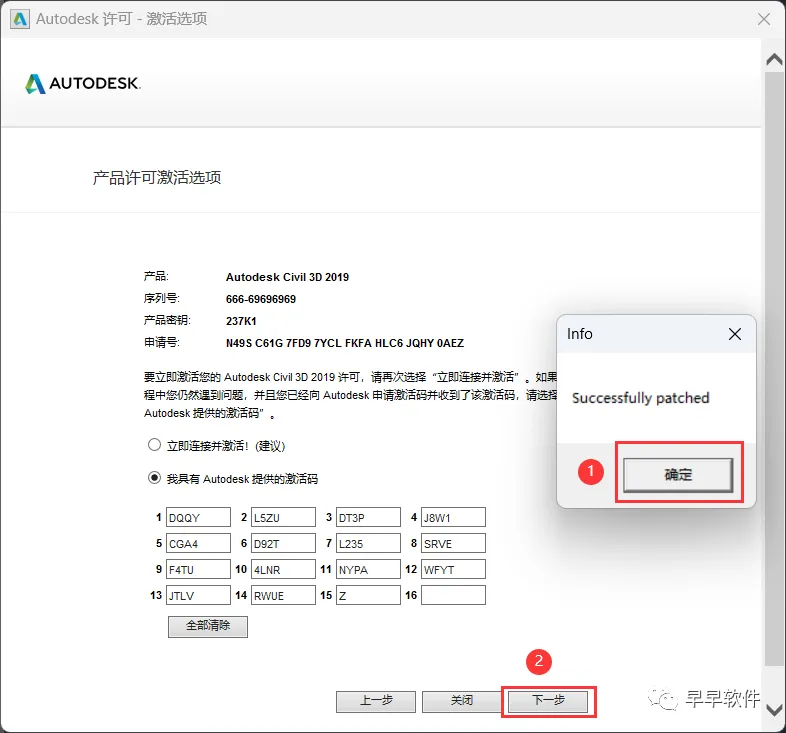Click the 产品许可激活选项 heading
This screenshot has height=733, width=786.
tap(157, 177)
